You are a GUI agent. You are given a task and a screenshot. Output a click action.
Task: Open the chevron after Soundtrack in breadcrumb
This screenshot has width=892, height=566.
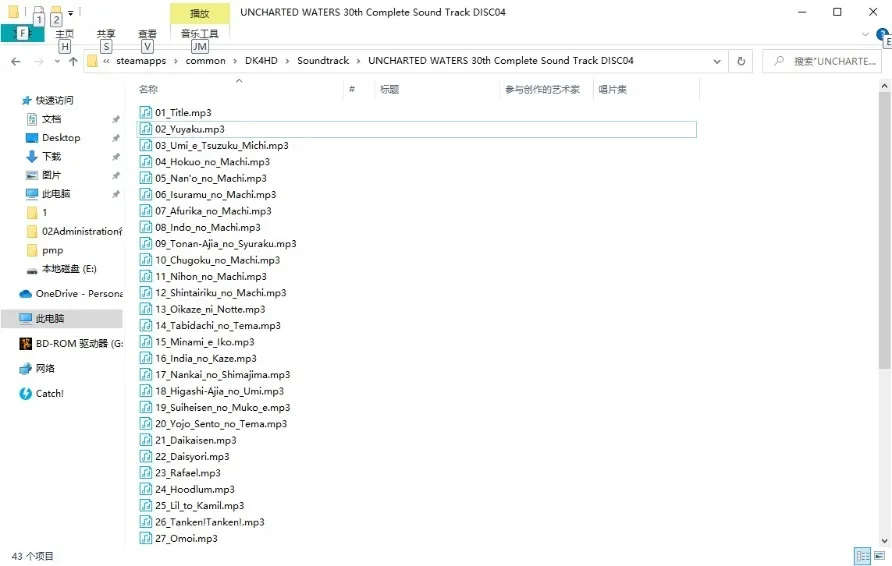(x=359, y=61)
